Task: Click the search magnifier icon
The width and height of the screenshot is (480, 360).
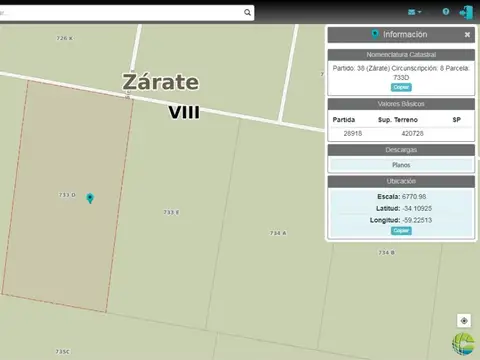Action: [x=247, y=13]
